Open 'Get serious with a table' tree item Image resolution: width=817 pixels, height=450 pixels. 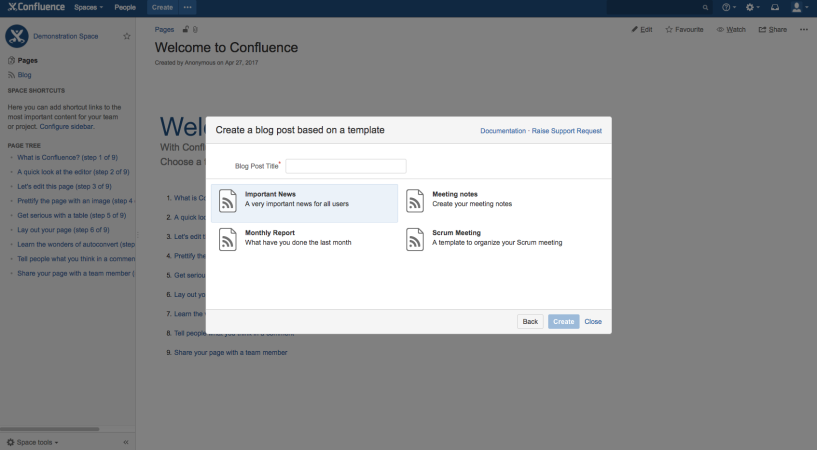tap(71, 216)
